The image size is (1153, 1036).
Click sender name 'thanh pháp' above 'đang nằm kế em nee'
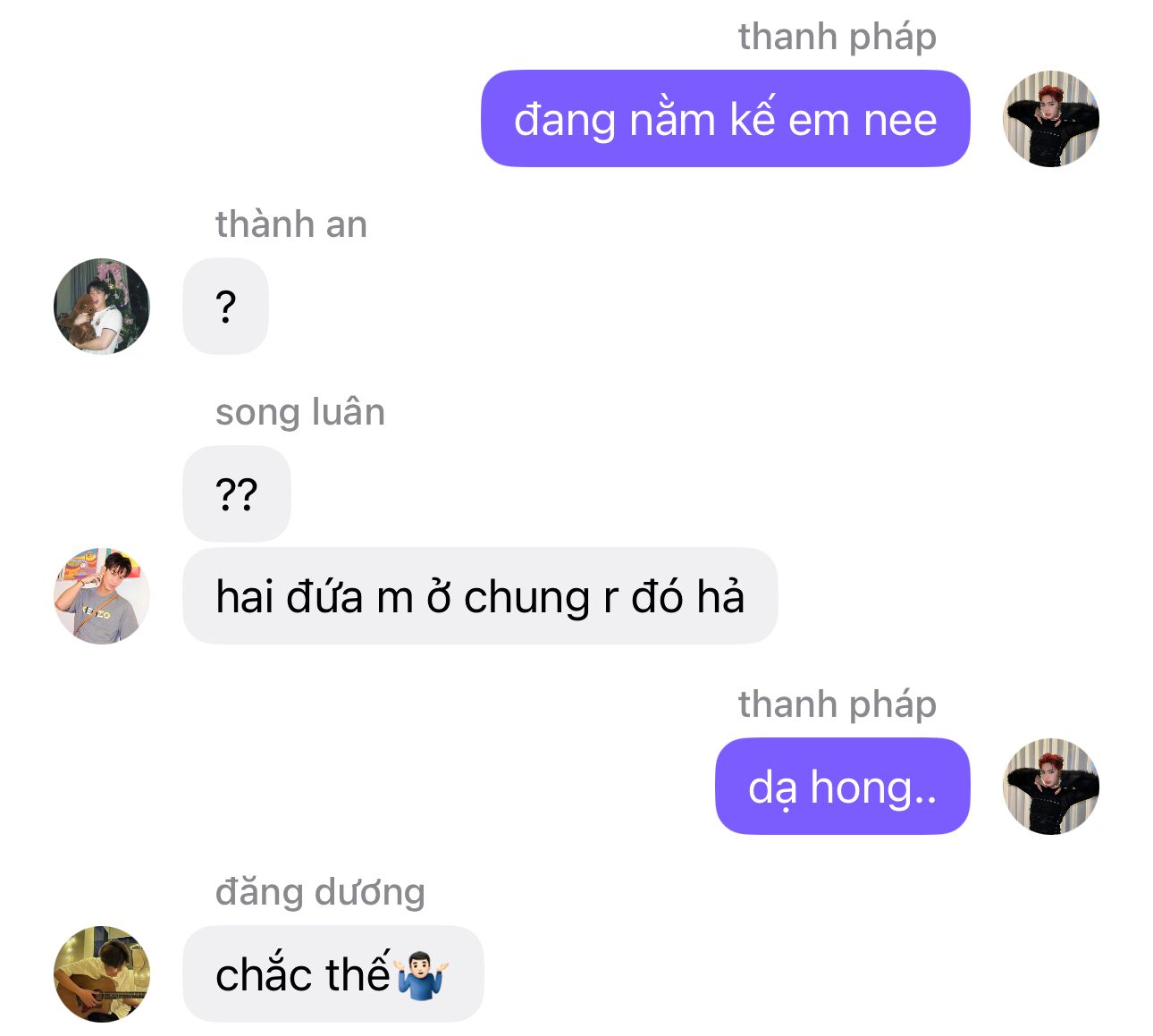click(x=837, y=38)
